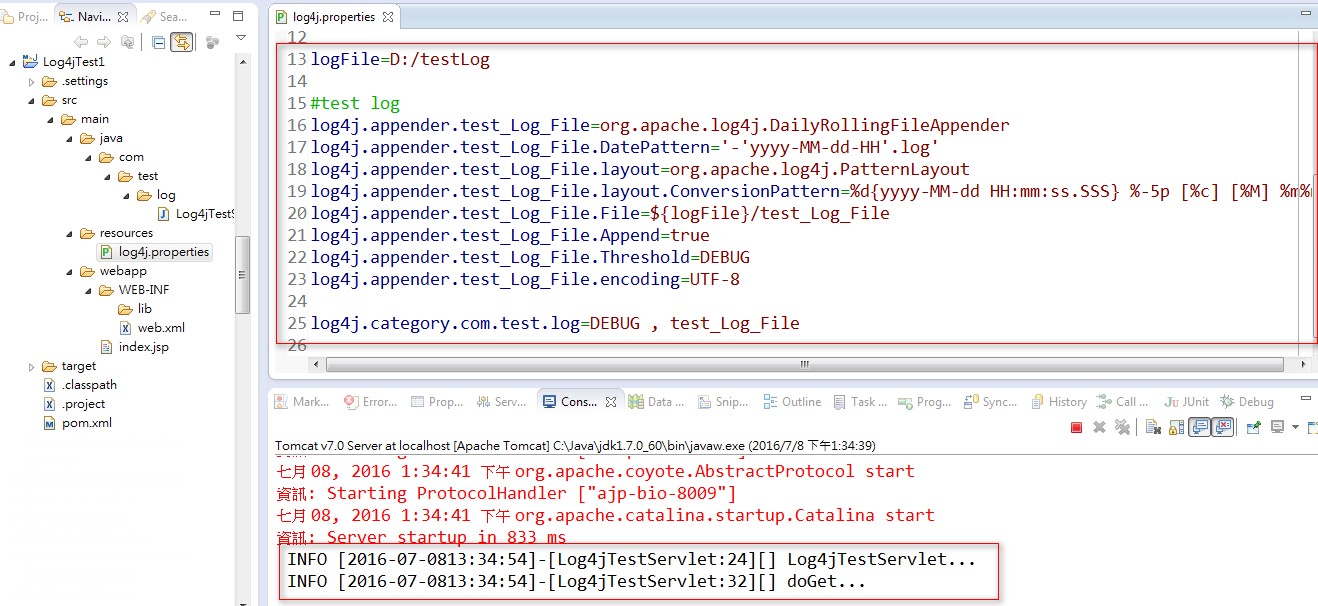Viewport: 1318px width, 606px height.
Task: Navigate forward in the Navigator history
Action: [103, 42]
